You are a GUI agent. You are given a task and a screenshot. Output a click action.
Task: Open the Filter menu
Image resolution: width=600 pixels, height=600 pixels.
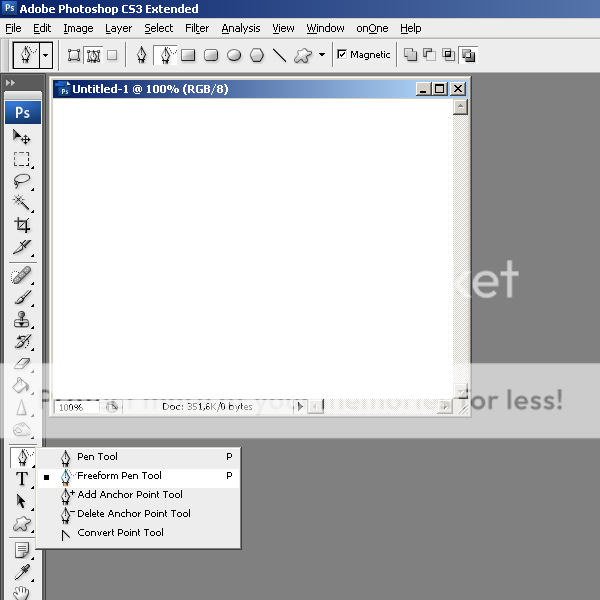(x=197, y=28)
